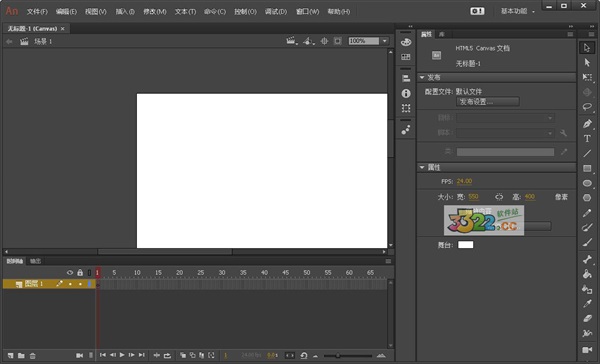Select the Eraser tool
Viewport: 600px width, 364px height.
click(587, 318)
